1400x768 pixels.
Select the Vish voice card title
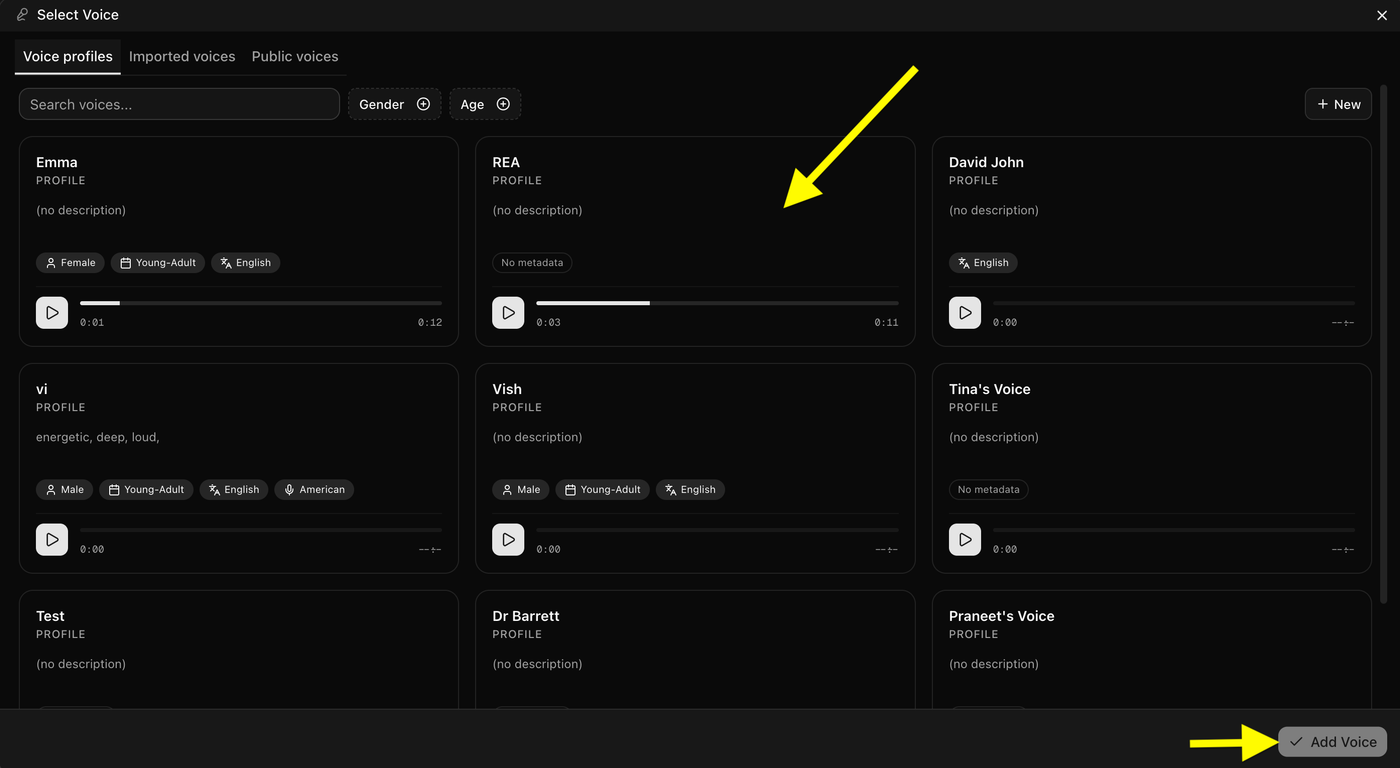pos(507,389)
